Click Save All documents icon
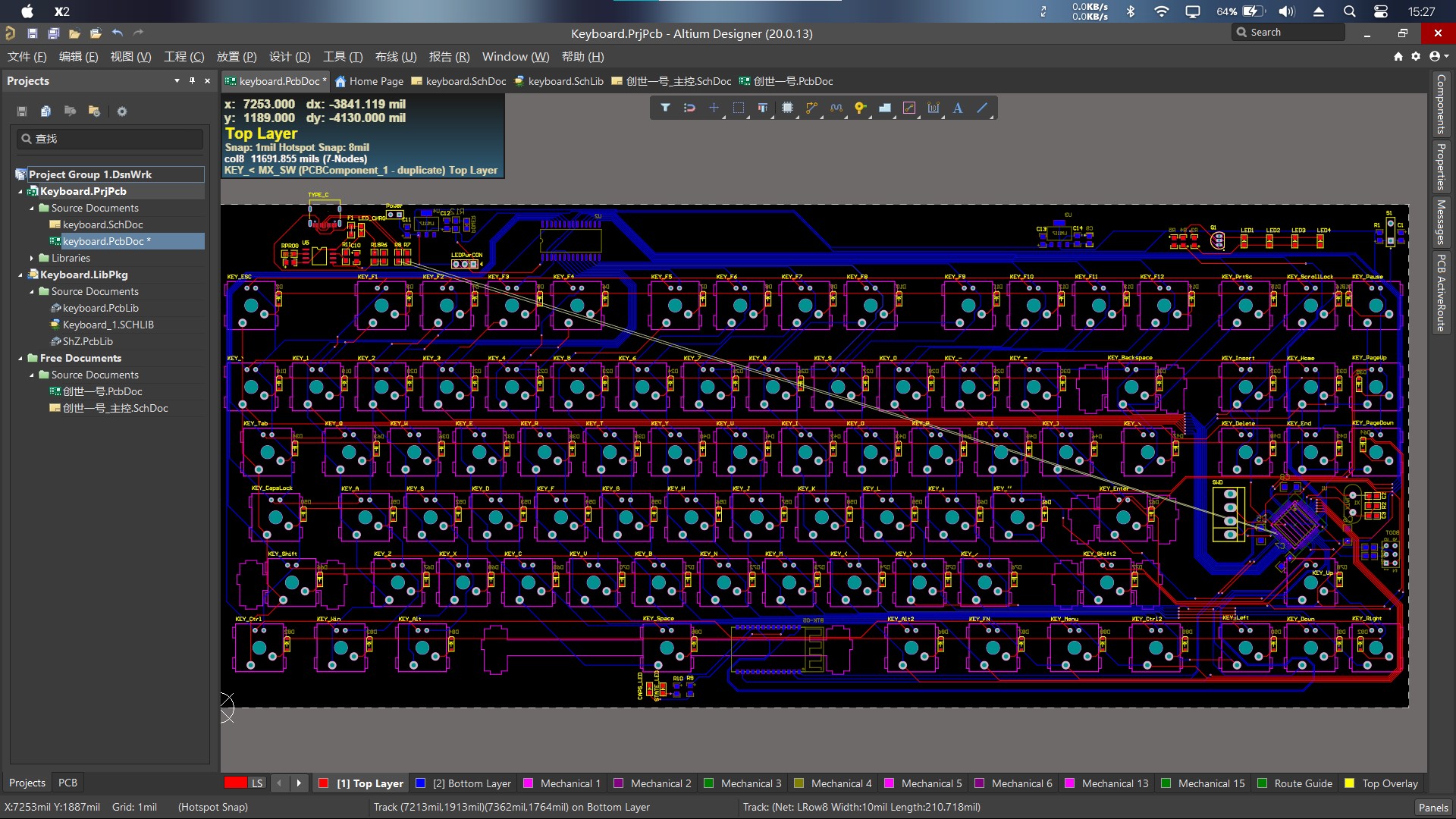The image size is (1456, 819). (53, 33)
